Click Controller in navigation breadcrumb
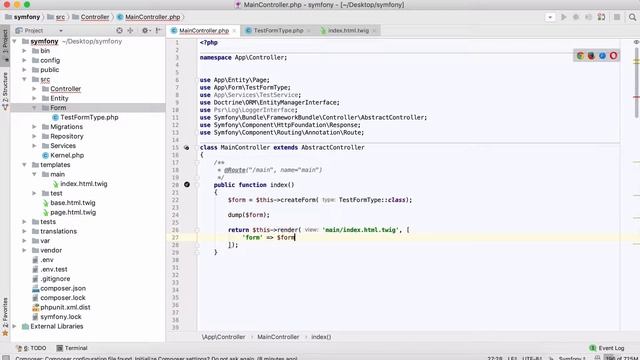640x360 pixels. point(91,17)
